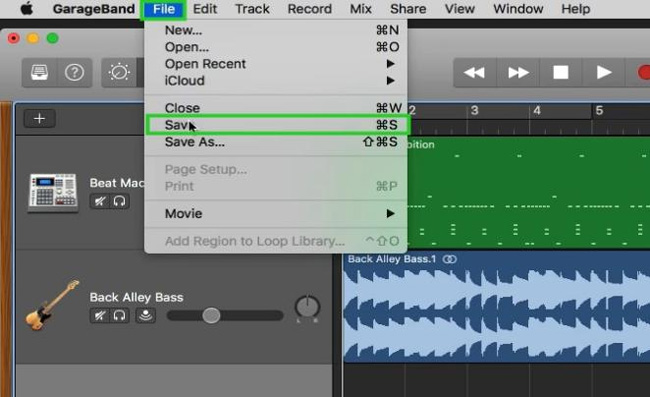This screenshot has height=397, width=650.
Task: Choose Close from File menu
Action: [x=276, y=108]
